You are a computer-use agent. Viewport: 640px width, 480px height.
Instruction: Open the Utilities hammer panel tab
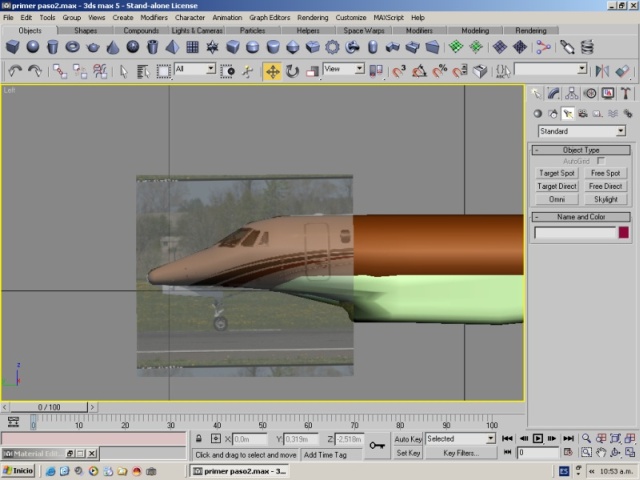pos(624,94)
